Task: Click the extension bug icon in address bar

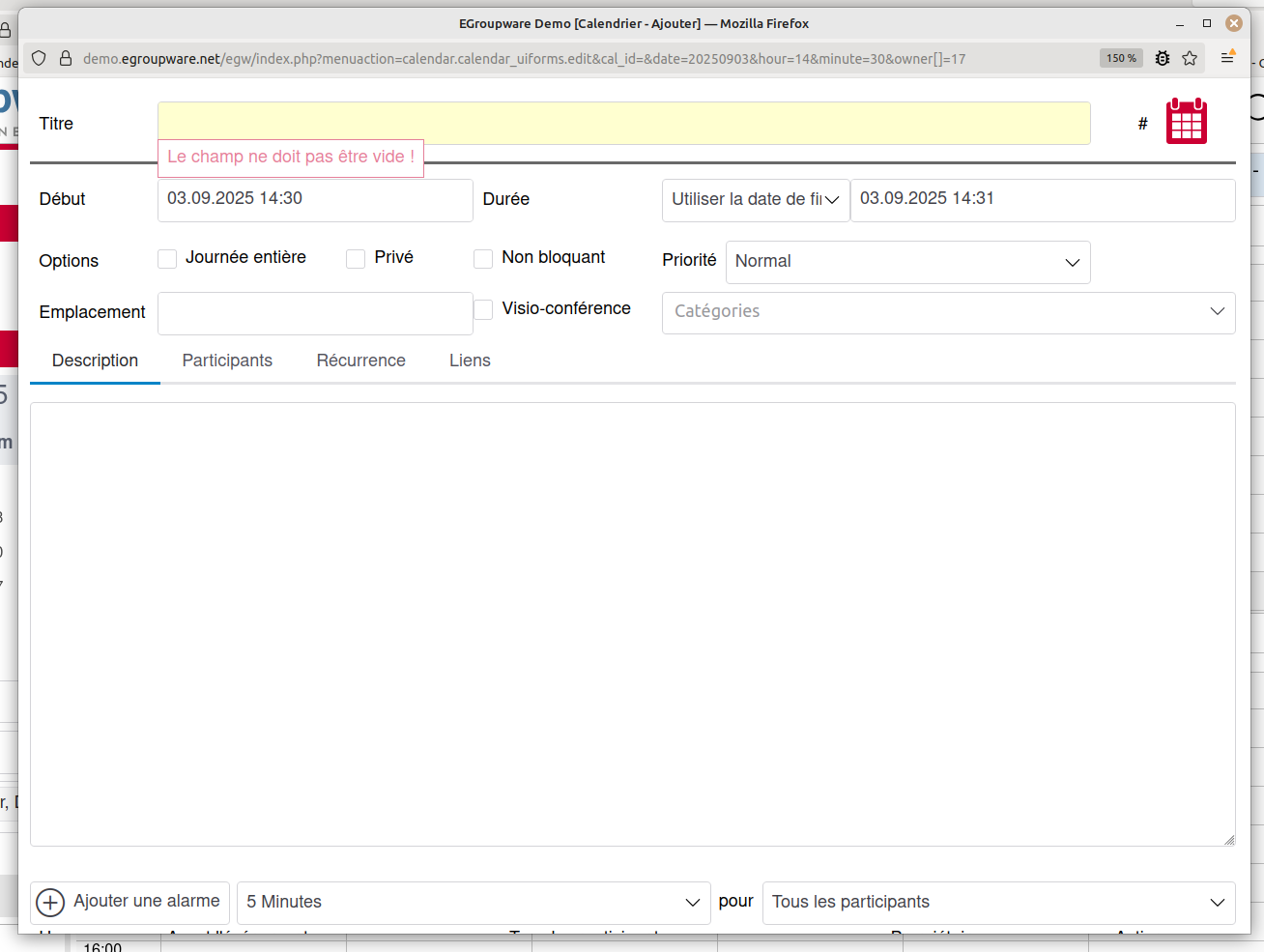Action: click(1163, 58)
